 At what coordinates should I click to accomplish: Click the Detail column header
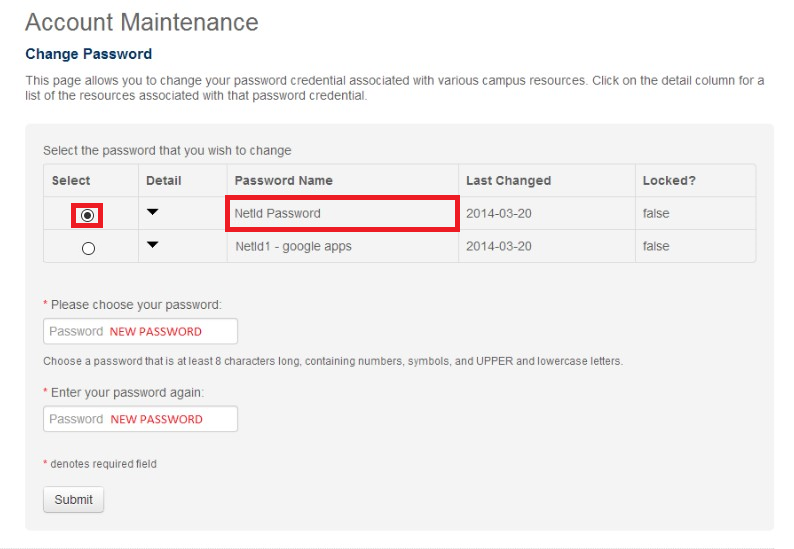point(164,181)
